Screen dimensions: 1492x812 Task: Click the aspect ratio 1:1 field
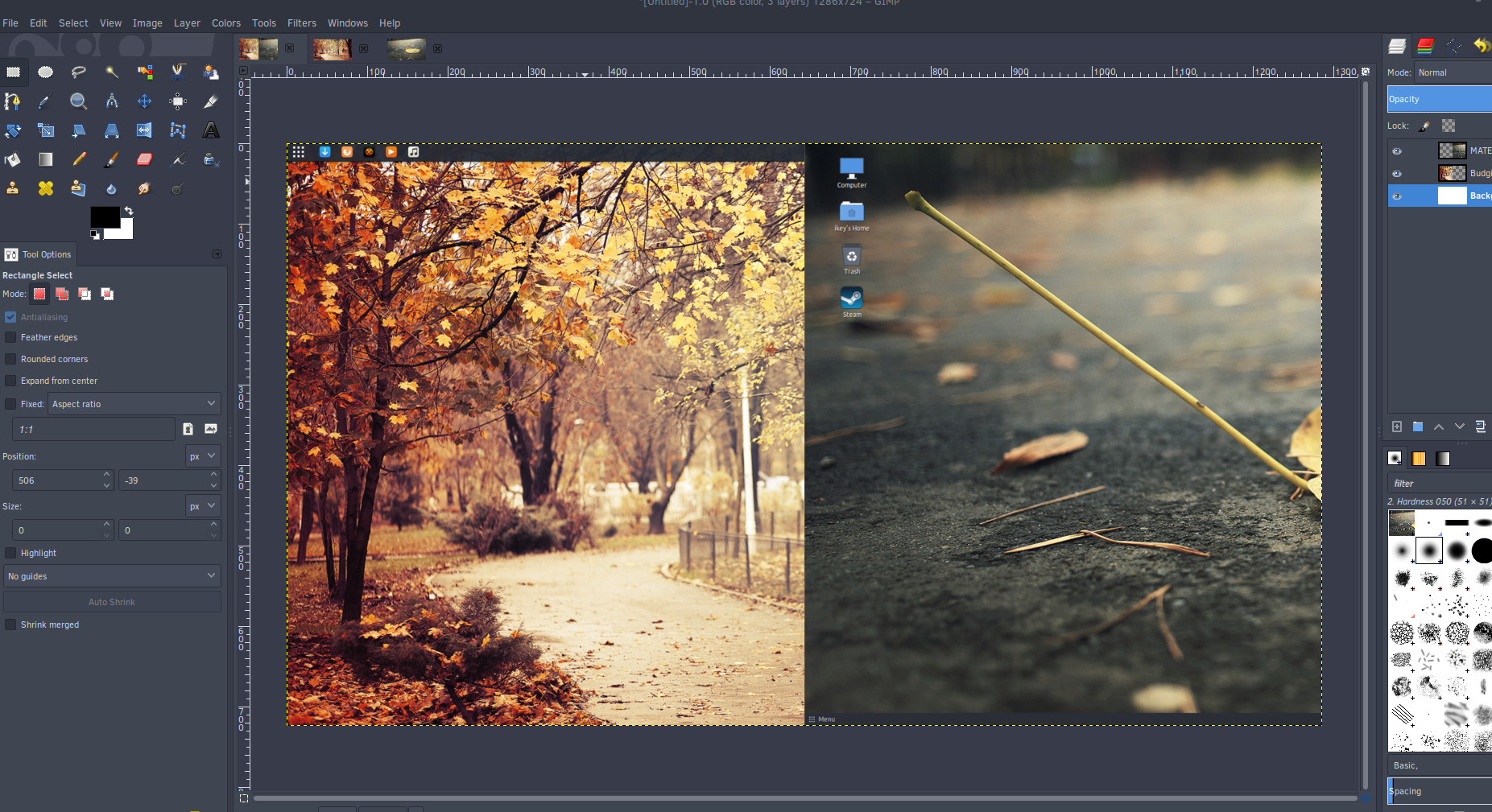coord(93,429)
